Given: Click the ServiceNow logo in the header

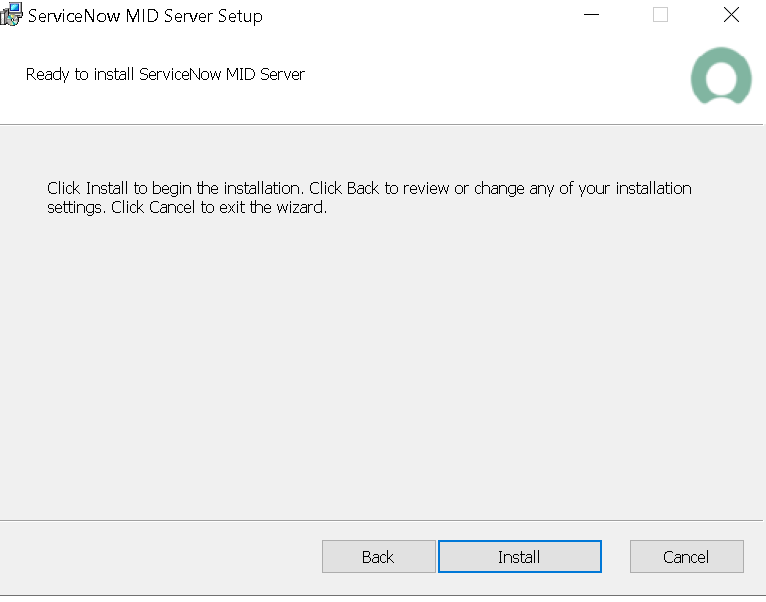Looking at the screenshot, I should click(720, 78).
